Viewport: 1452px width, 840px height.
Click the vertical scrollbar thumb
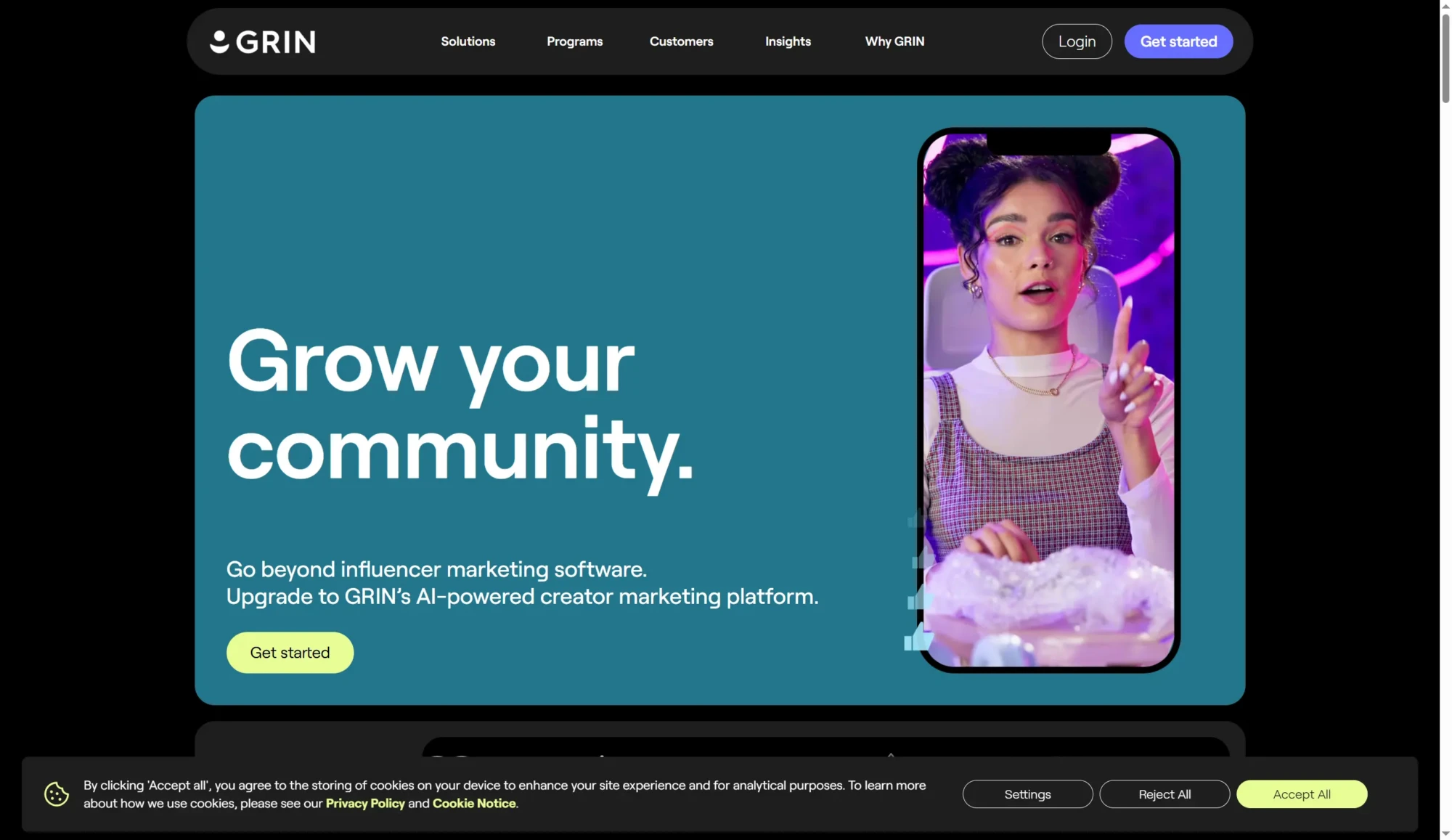[x=1445, y=58]
